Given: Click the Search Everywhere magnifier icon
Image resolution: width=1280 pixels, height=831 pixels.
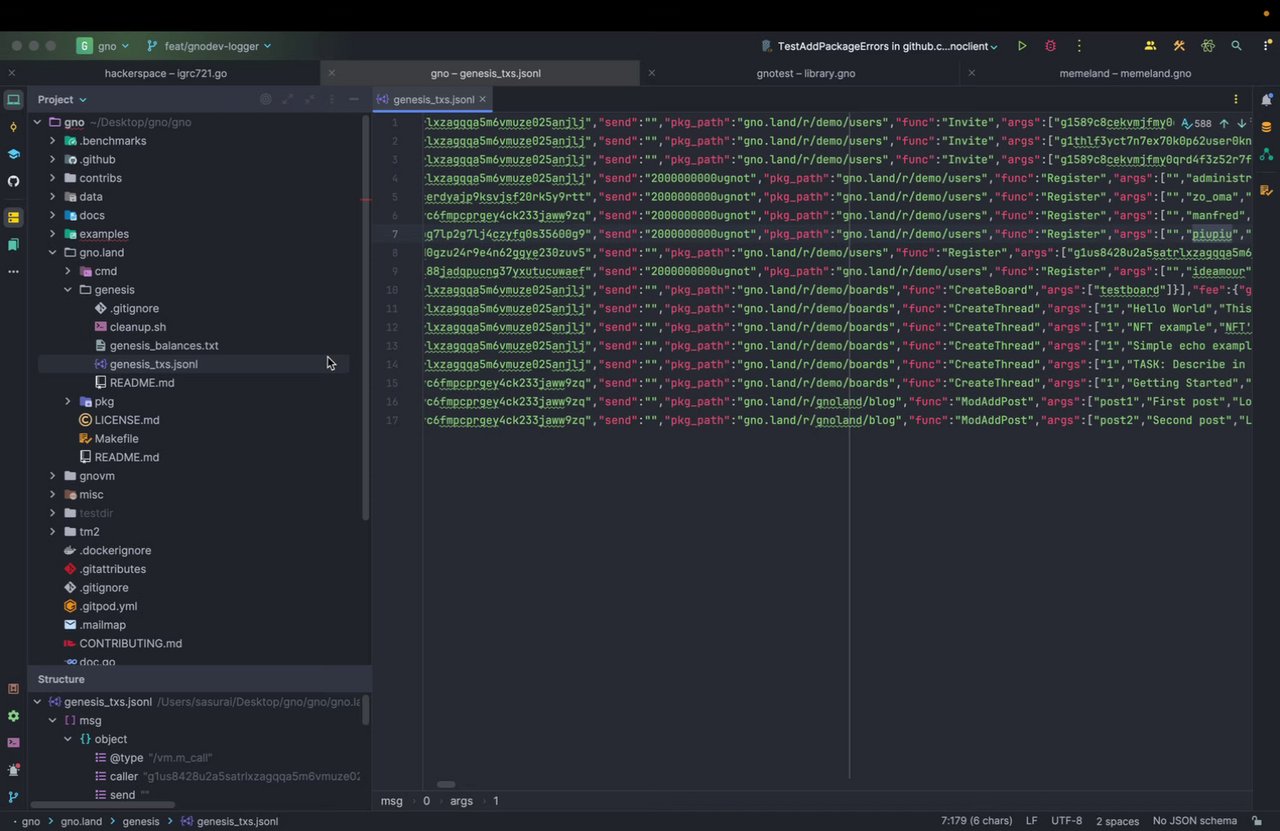Looking at the screenshot, I should coord(1237,46).
